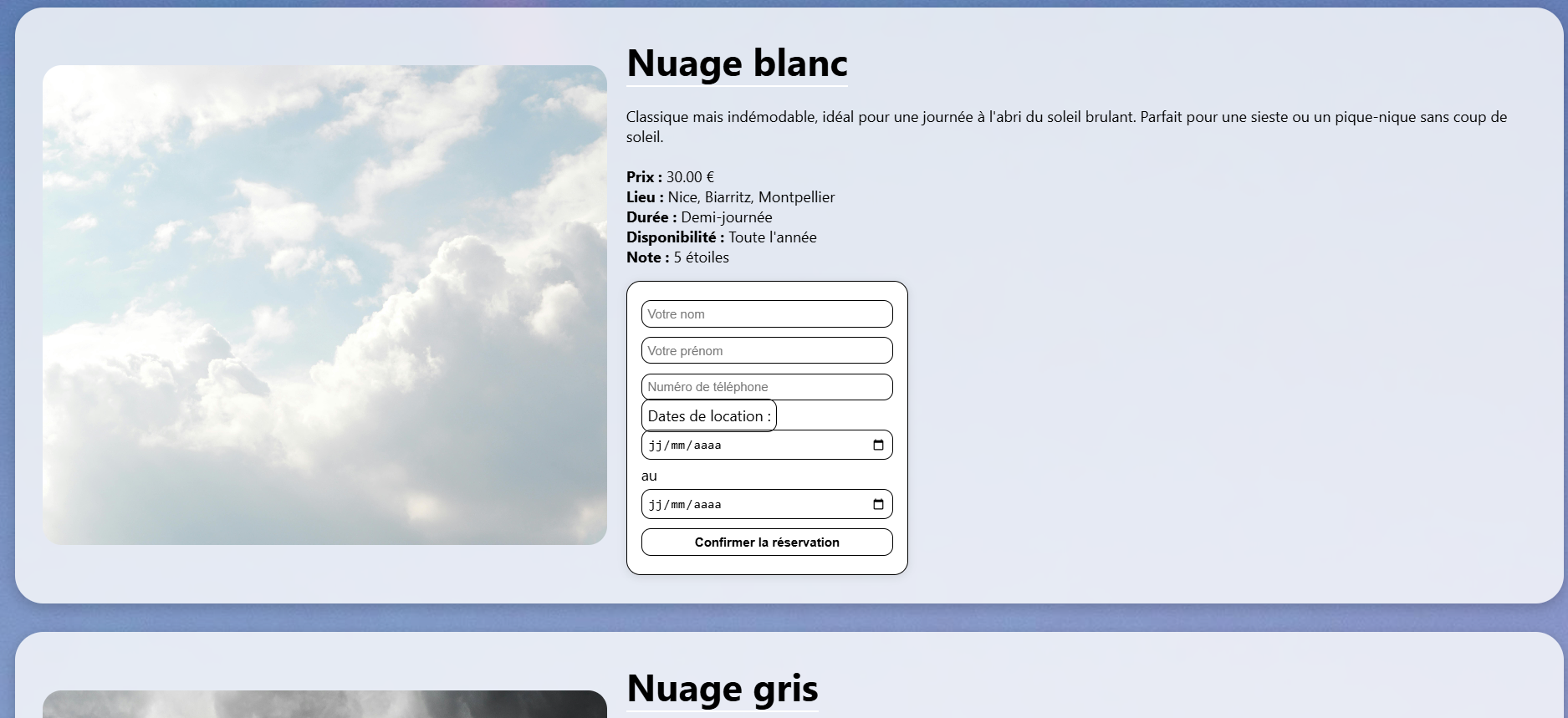Click the 'Votre nom' input field
The image size is (1568, 718).
point(766,314)
